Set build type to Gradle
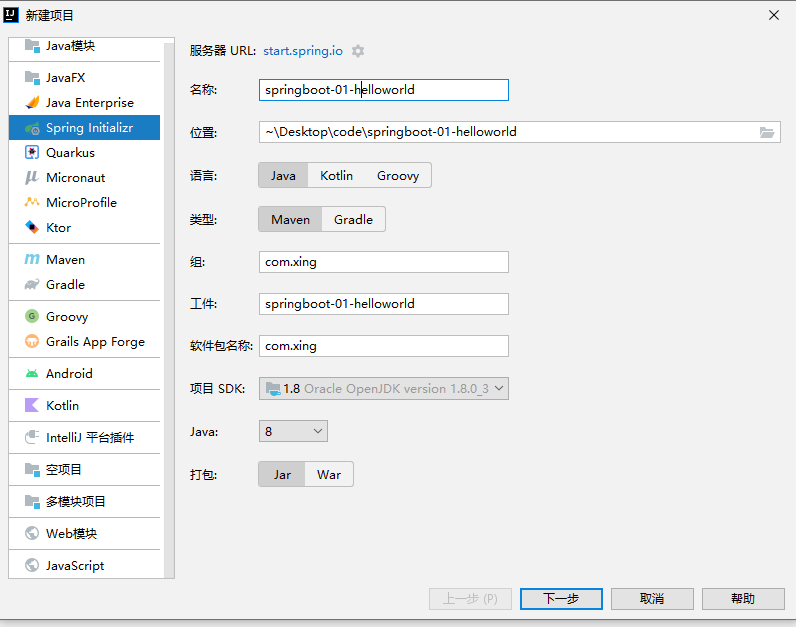The width and height of the screenshot is (796, 627). [353, 219]
